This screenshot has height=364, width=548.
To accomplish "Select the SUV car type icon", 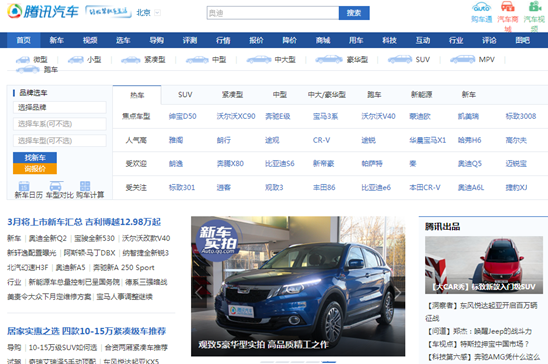I will 400,59.
